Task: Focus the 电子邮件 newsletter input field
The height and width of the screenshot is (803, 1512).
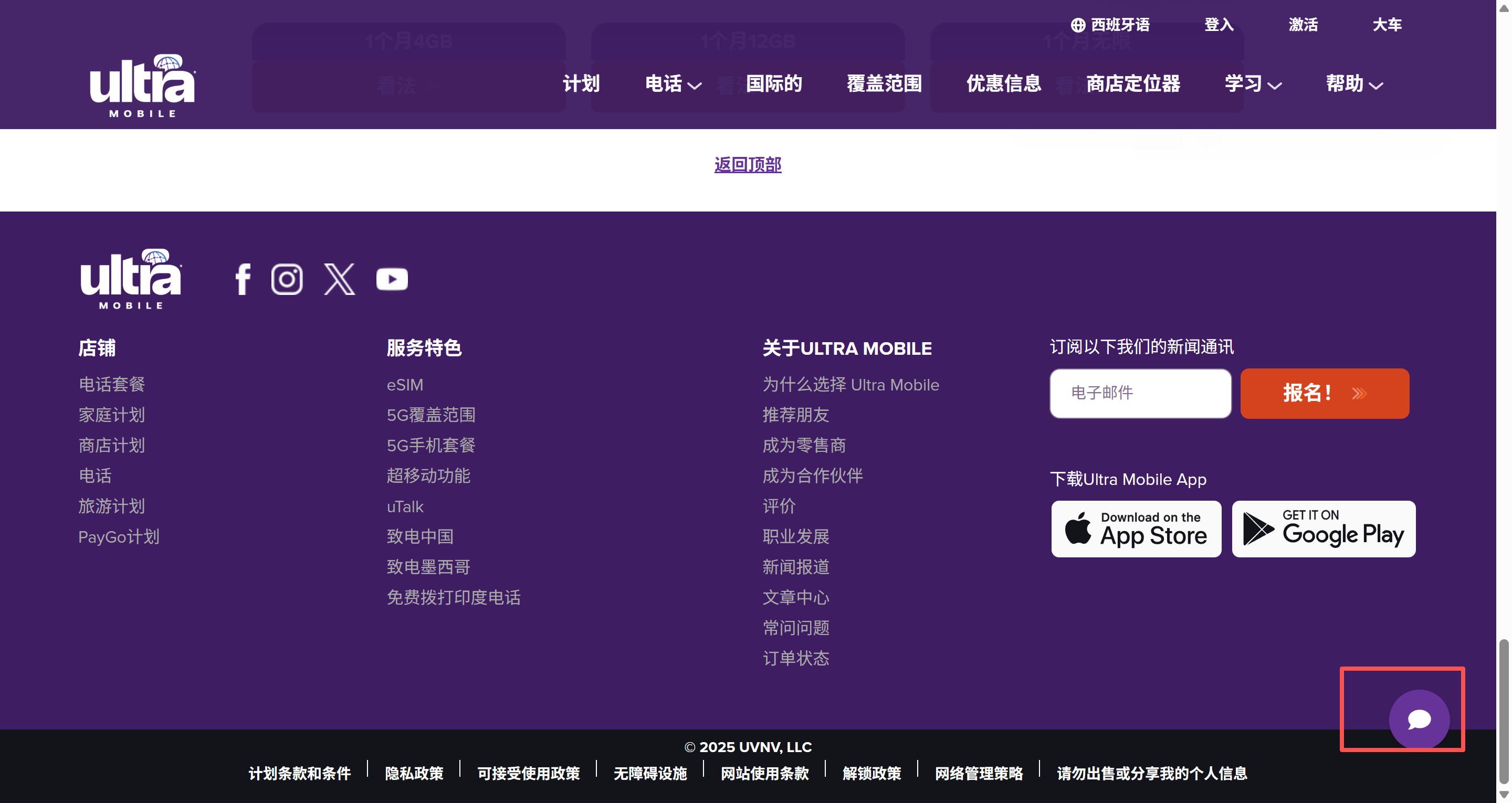Action: 1140,393
